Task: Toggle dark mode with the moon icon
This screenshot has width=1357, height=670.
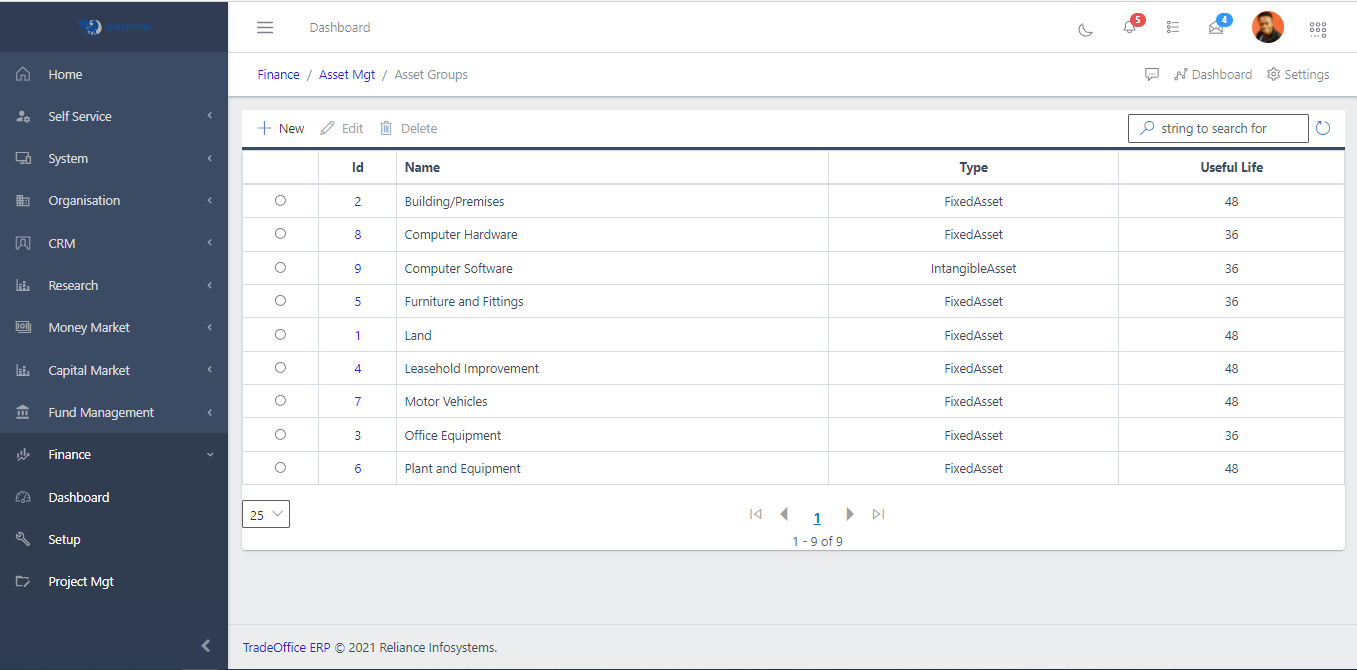Action: [1085, 29]
